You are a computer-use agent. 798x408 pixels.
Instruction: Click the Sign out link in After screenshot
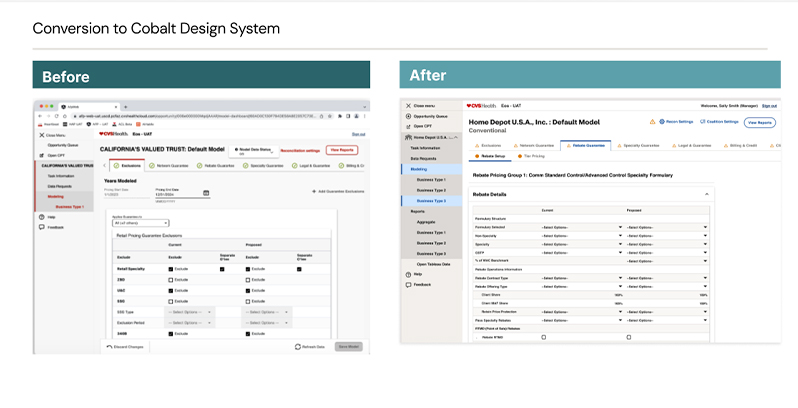769,106
